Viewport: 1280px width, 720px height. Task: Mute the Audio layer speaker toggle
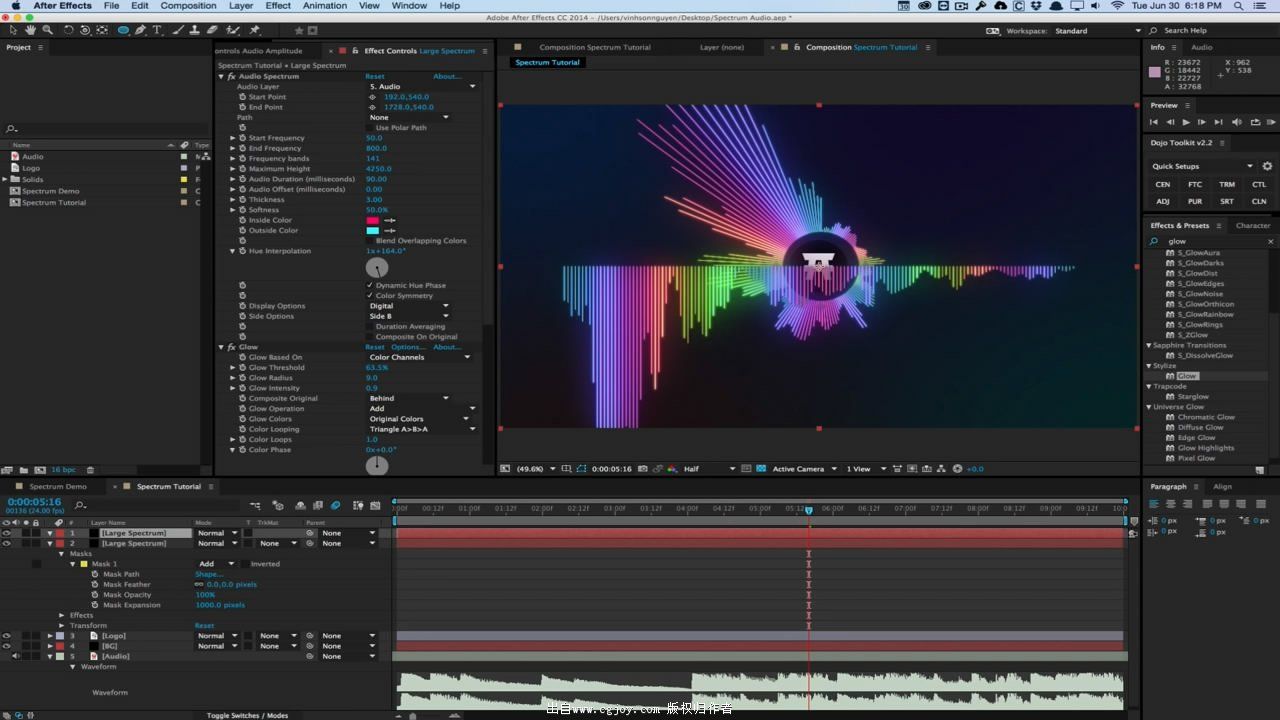(x=16, y=656)
